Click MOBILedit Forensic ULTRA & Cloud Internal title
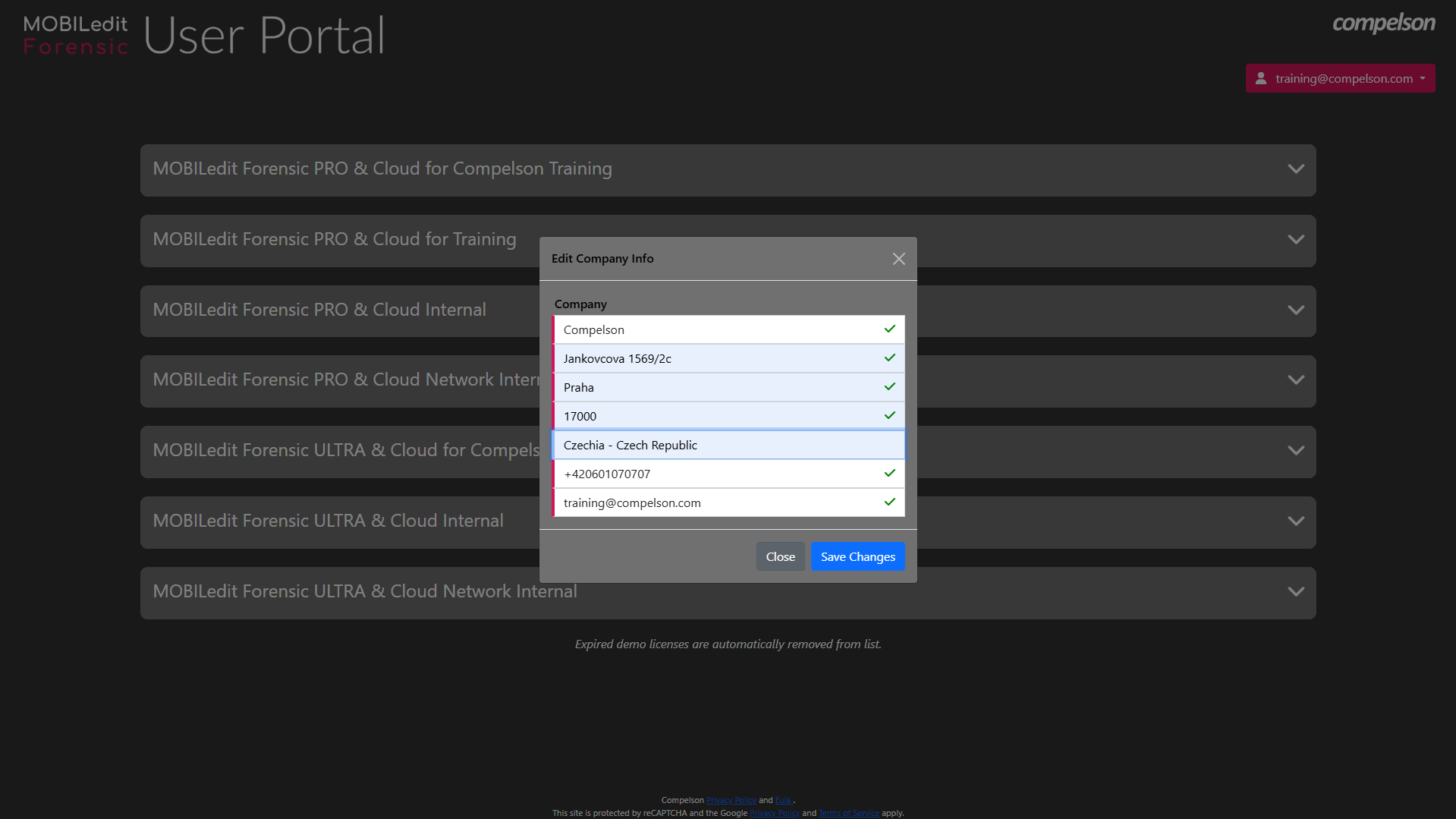The width and height of the screenshot is (1456, 819). point(329,521)
